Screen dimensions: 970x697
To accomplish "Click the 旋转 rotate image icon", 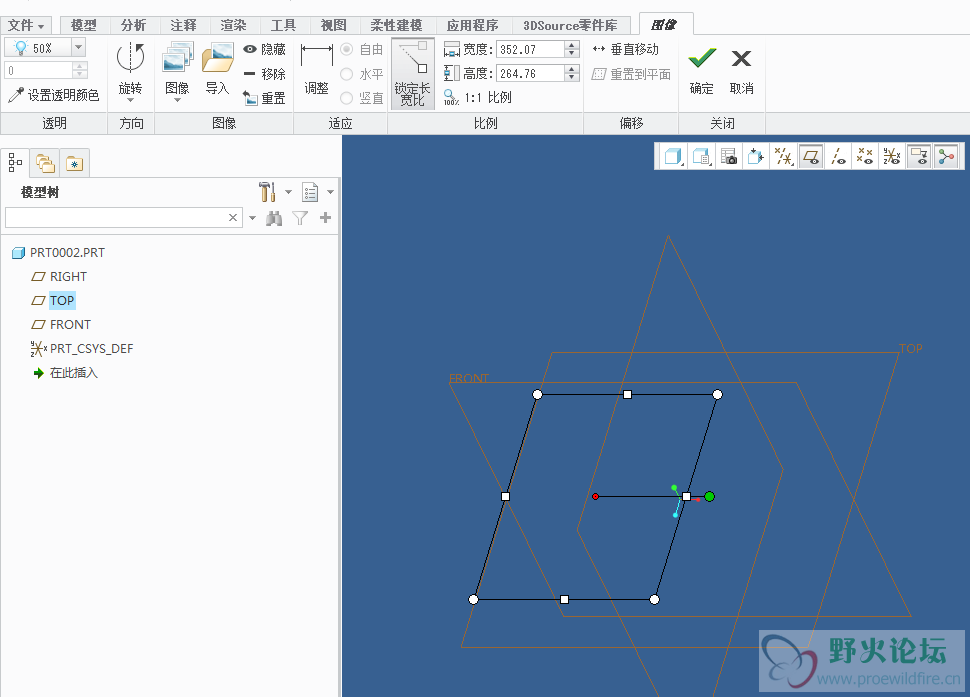I will (x=131, y=58).
